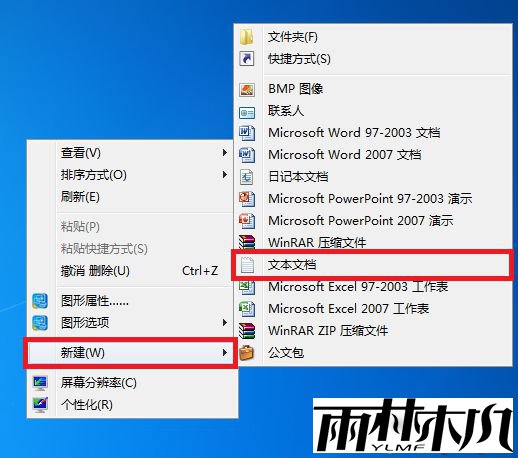Image resolution: width=518 pixels, height=458 pixels.
Task: Click the journal icon beside 日记本文档
Action: (x=247, y=177)
